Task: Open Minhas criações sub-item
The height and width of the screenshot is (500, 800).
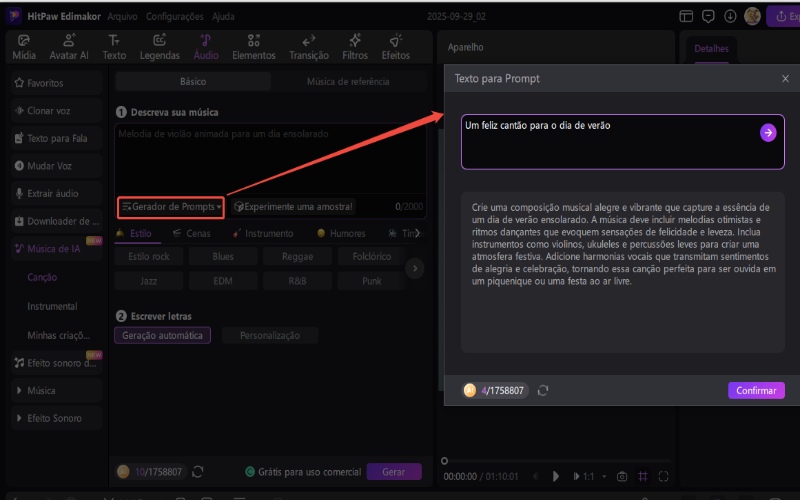Action: pyautogui.click(x=59, y=335)
